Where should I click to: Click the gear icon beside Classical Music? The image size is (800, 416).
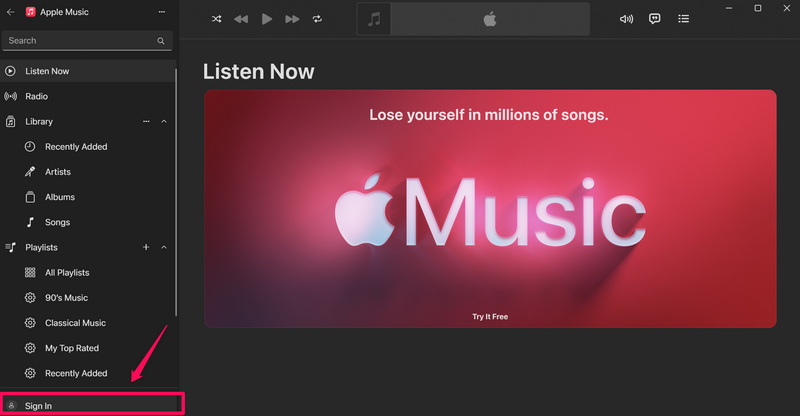pos(30,323)
